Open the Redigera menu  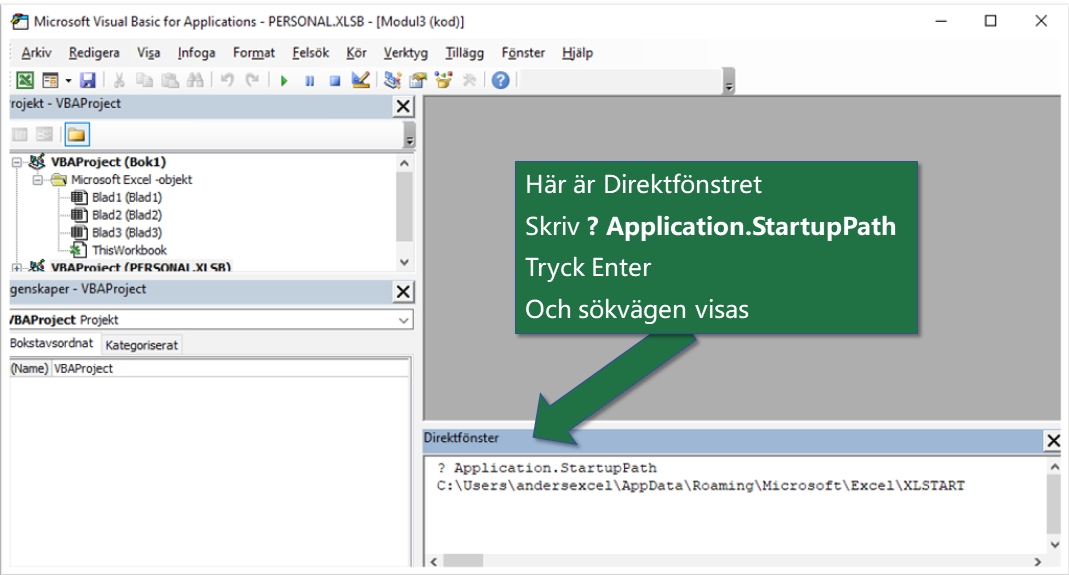pyautogui.click(x=94, y=53)
